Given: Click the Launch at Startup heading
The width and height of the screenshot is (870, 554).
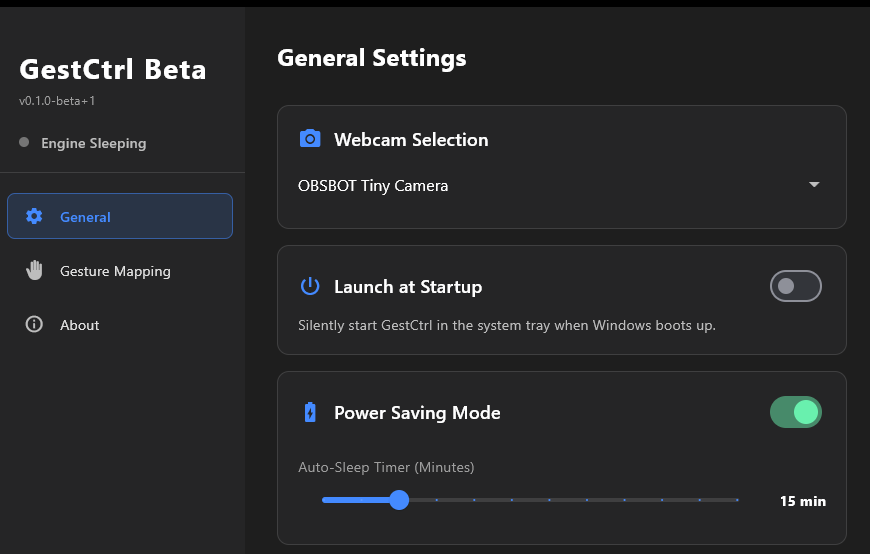Looking at the screenshot, I should point(408,287).
